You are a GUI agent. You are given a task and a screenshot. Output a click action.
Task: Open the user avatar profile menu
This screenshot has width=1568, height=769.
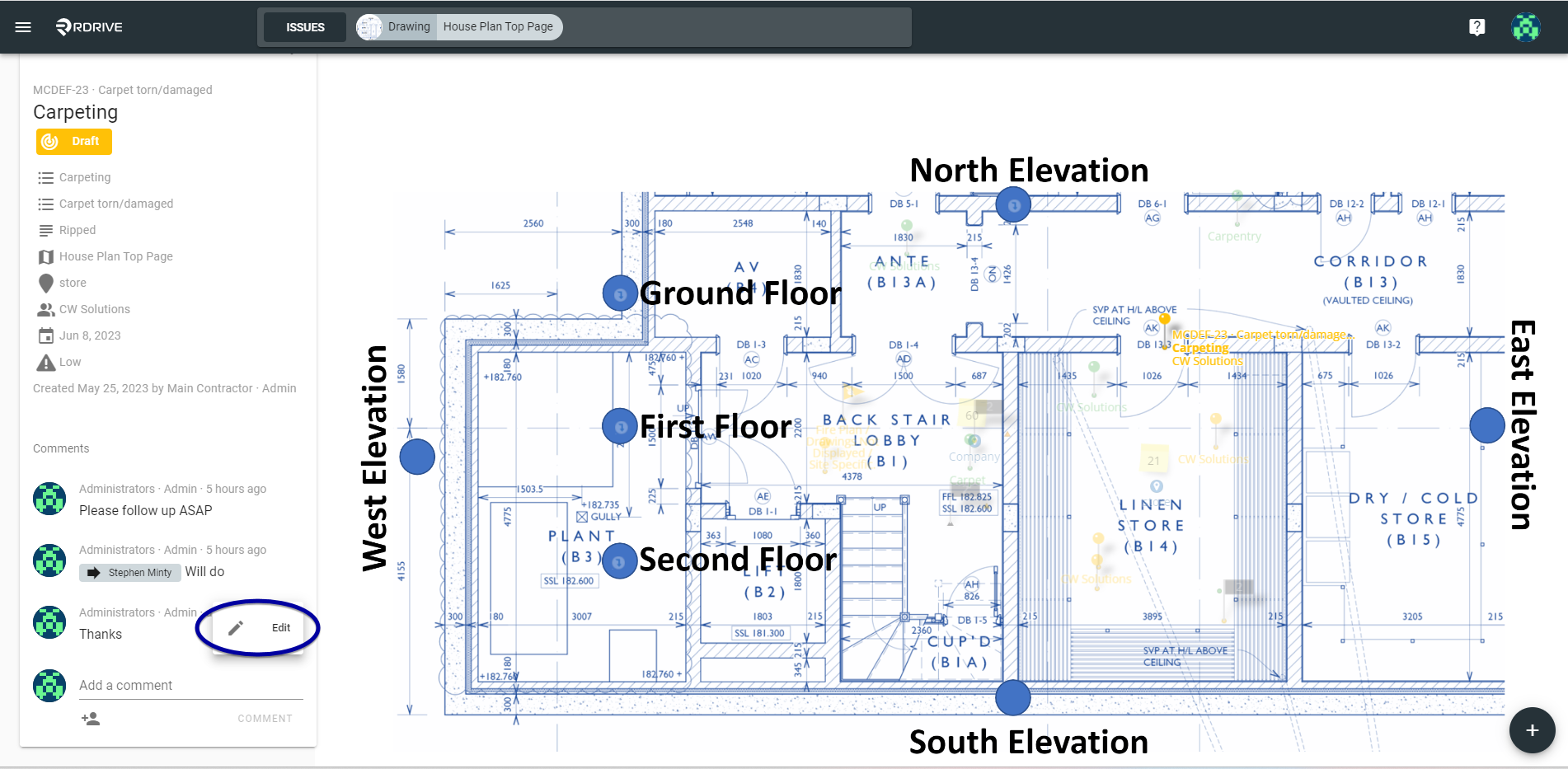point(1526,27)
